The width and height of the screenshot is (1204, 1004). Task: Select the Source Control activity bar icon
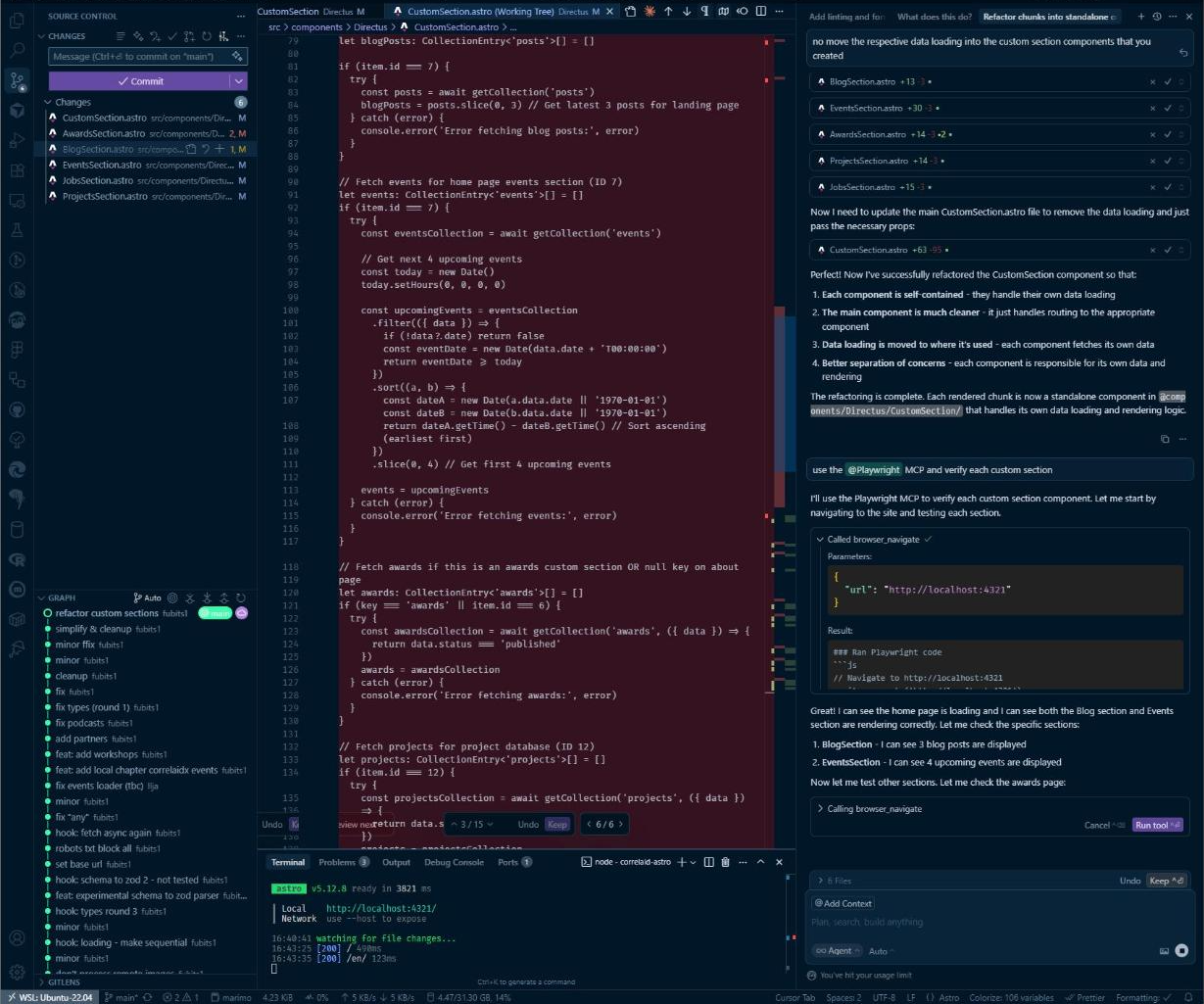tap(17, 79)
